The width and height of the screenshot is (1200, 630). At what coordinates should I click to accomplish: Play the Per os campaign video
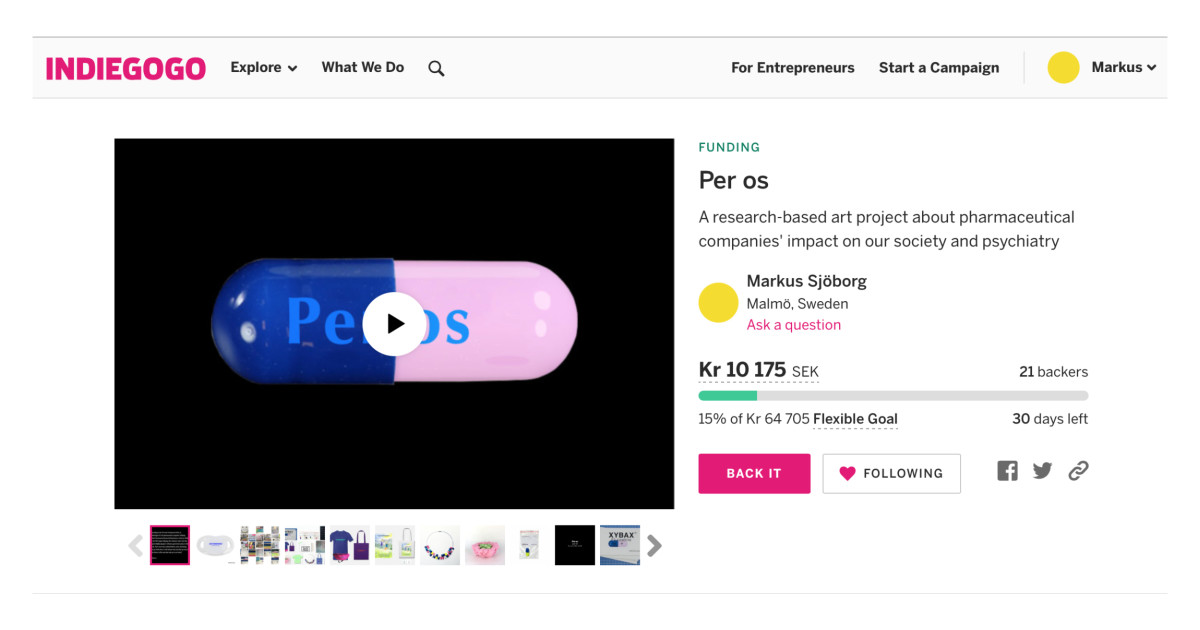tap(394, 324)
